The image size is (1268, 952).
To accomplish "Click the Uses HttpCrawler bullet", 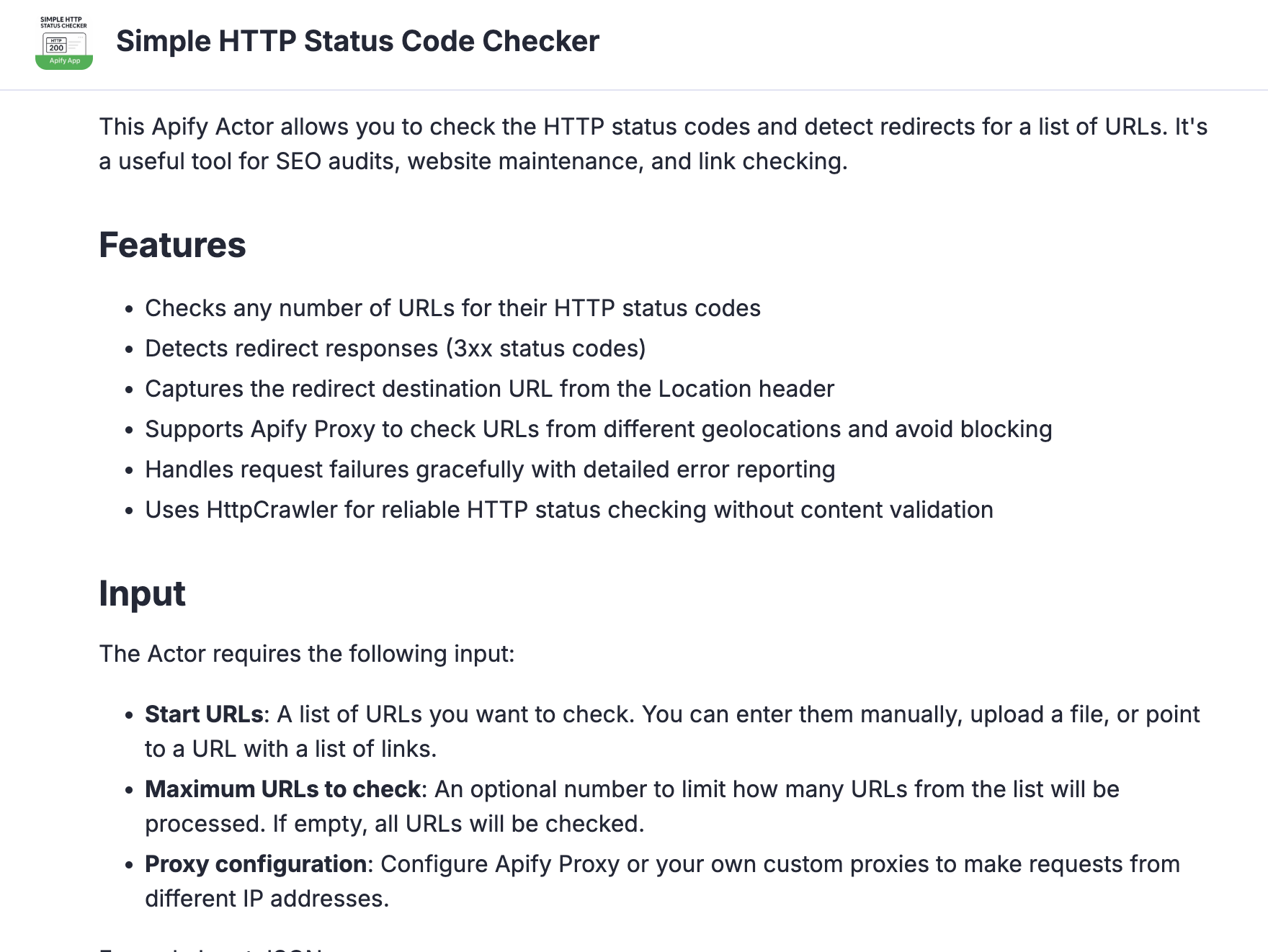I will [x=568, y=510].
